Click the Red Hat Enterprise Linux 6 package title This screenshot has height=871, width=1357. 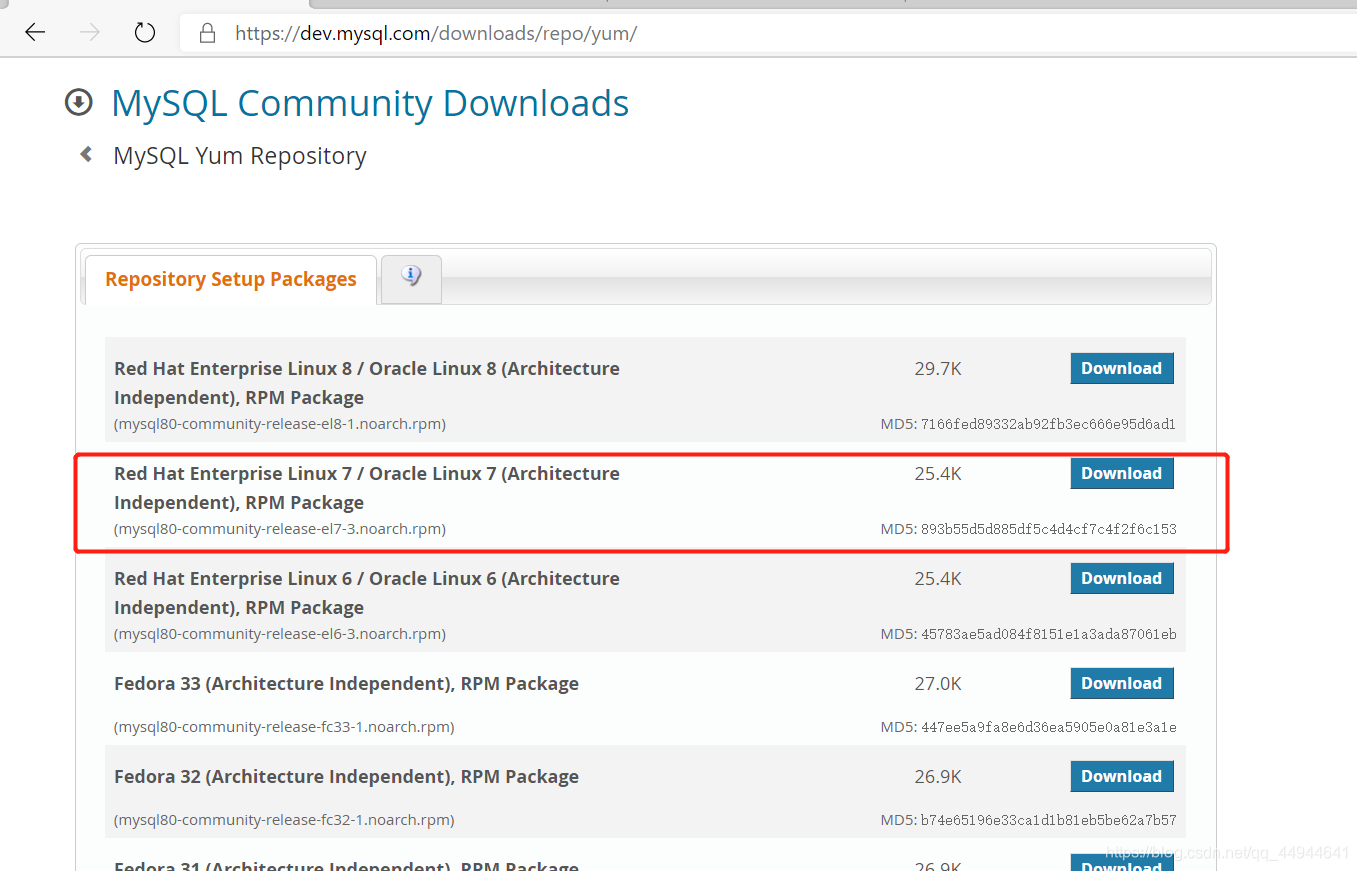pos(367,593)
